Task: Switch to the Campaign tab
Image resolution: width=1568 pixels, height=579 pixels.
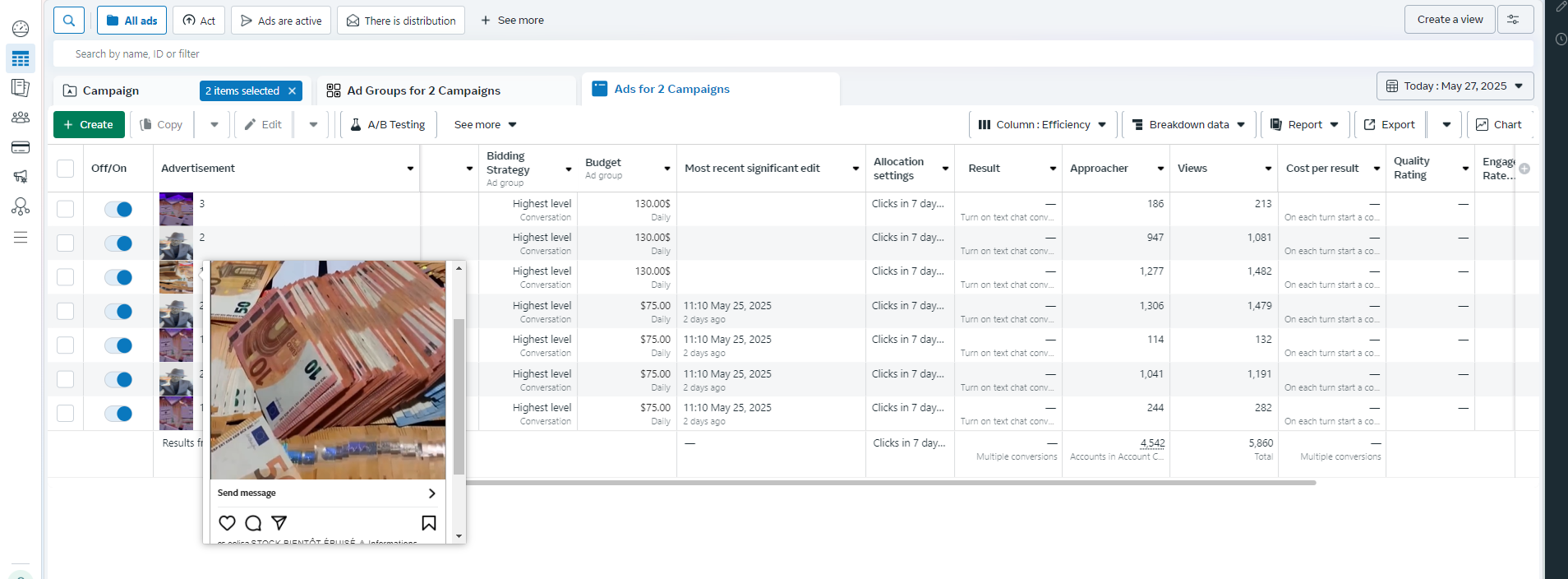Action: pos(111,90)
